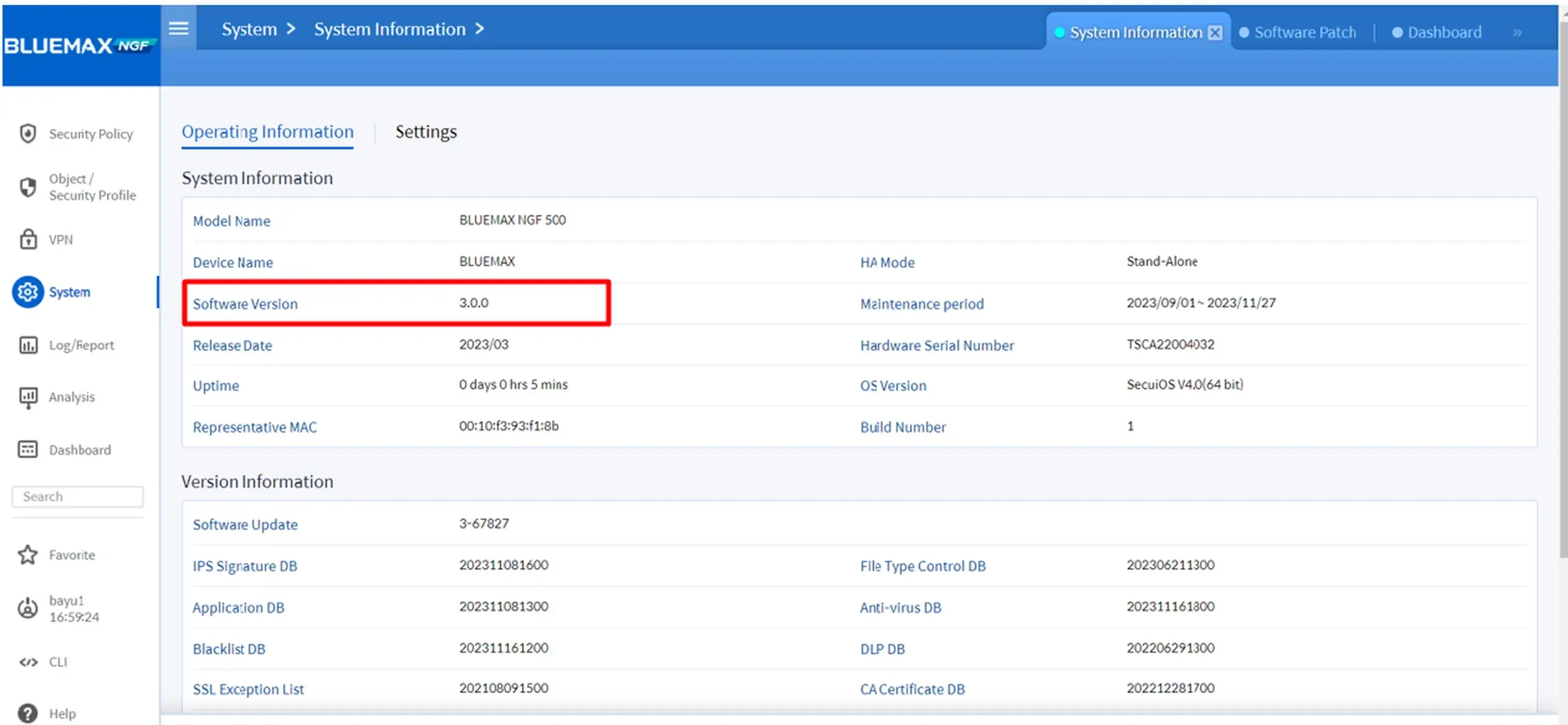Select DLP DB value 202206291300
Image resolution: width=1568 pixels, height=725 pixels.
[1170, 648]
